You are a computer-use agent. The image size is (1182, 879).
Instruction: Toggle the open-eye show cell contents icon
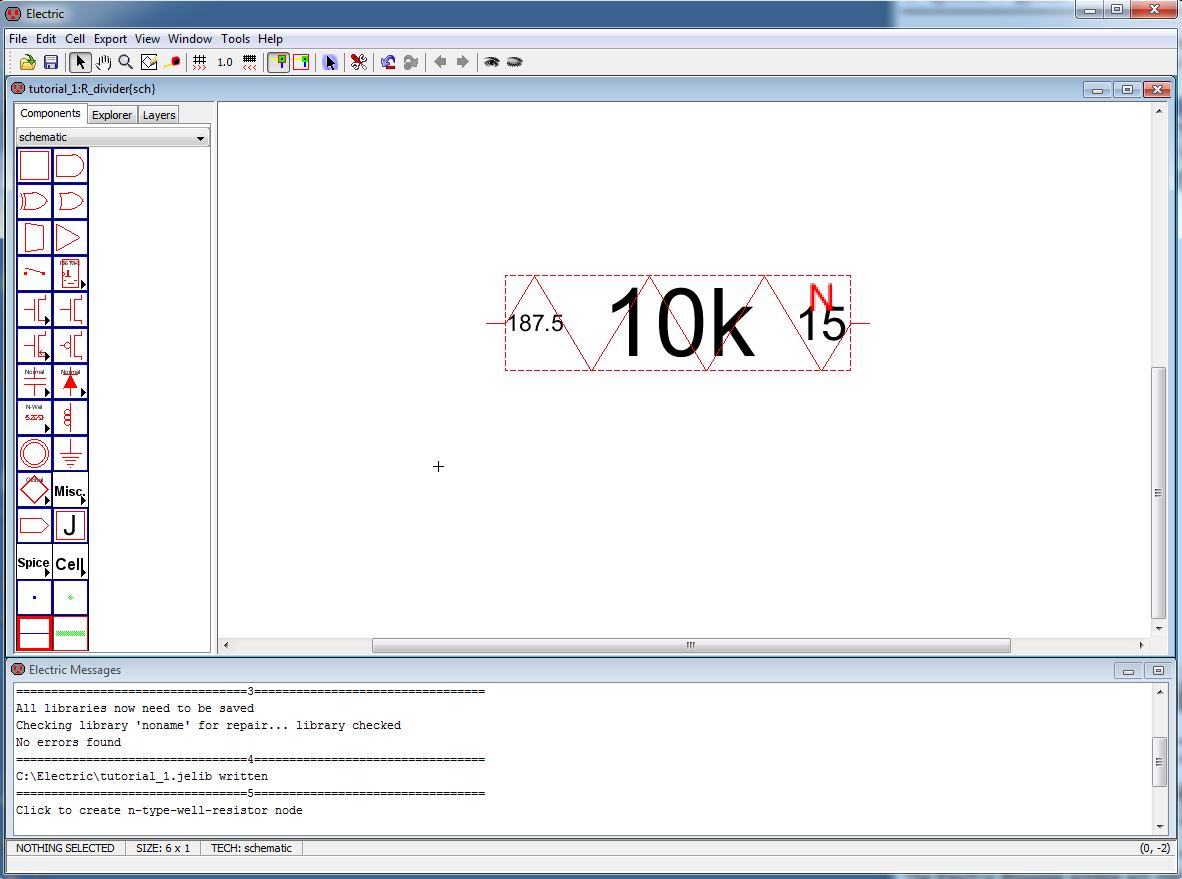coord(491,62)
